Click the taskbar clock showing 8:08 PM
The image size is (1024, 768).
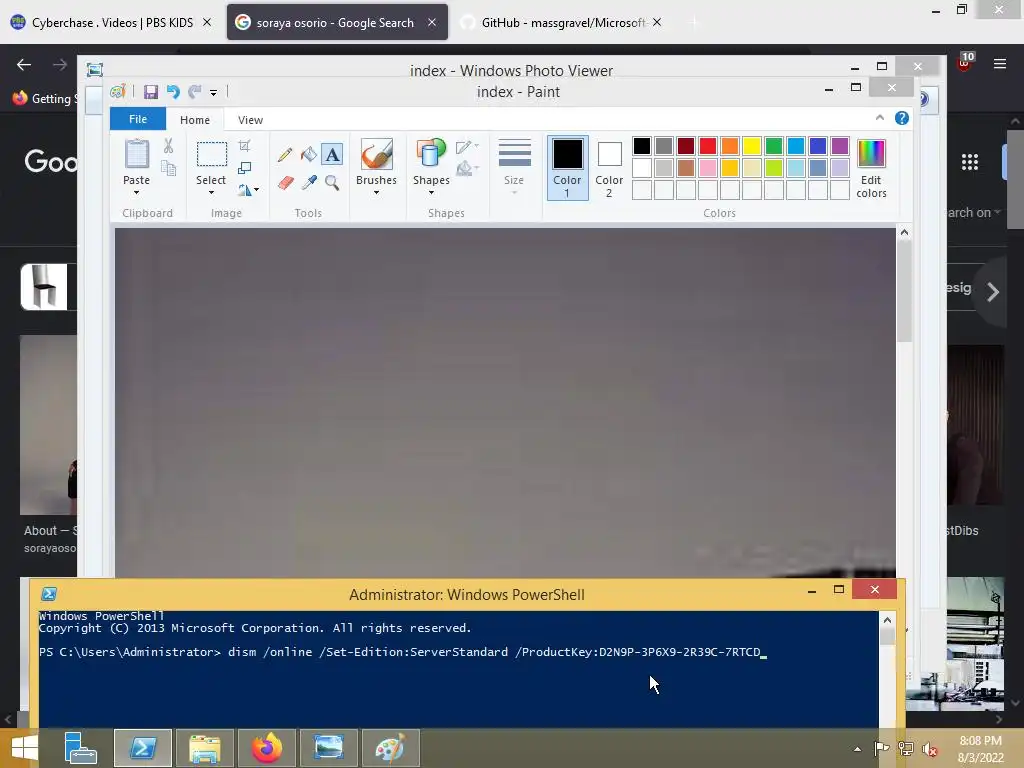pos(980,749)
